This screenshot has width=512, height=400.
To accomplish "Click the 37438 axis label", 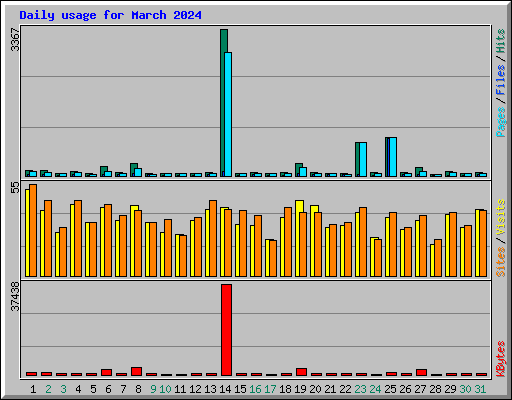I will point(15,296).
